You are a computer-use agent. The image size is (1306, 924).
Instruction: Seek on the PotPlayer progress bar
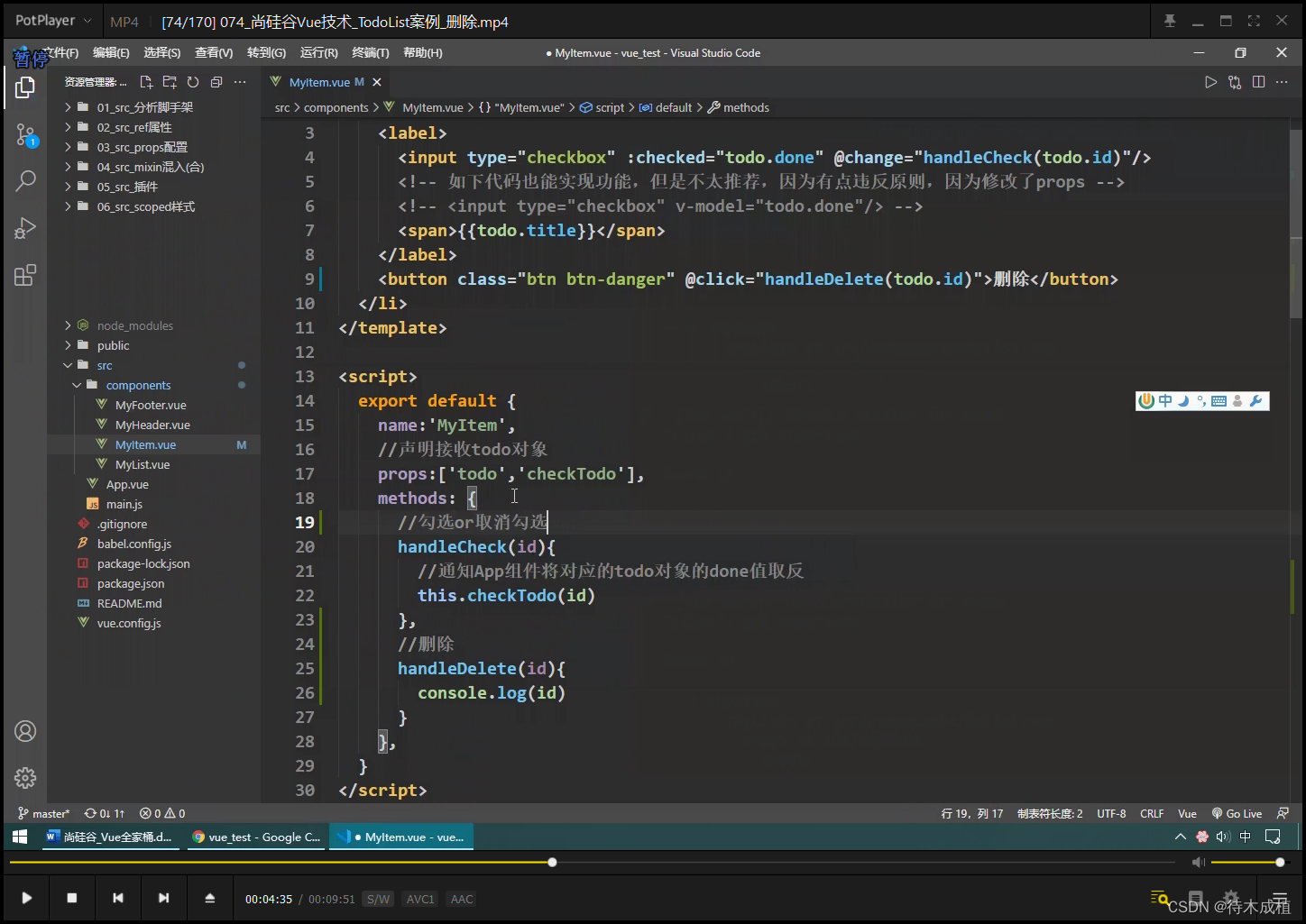coord(592,863)
